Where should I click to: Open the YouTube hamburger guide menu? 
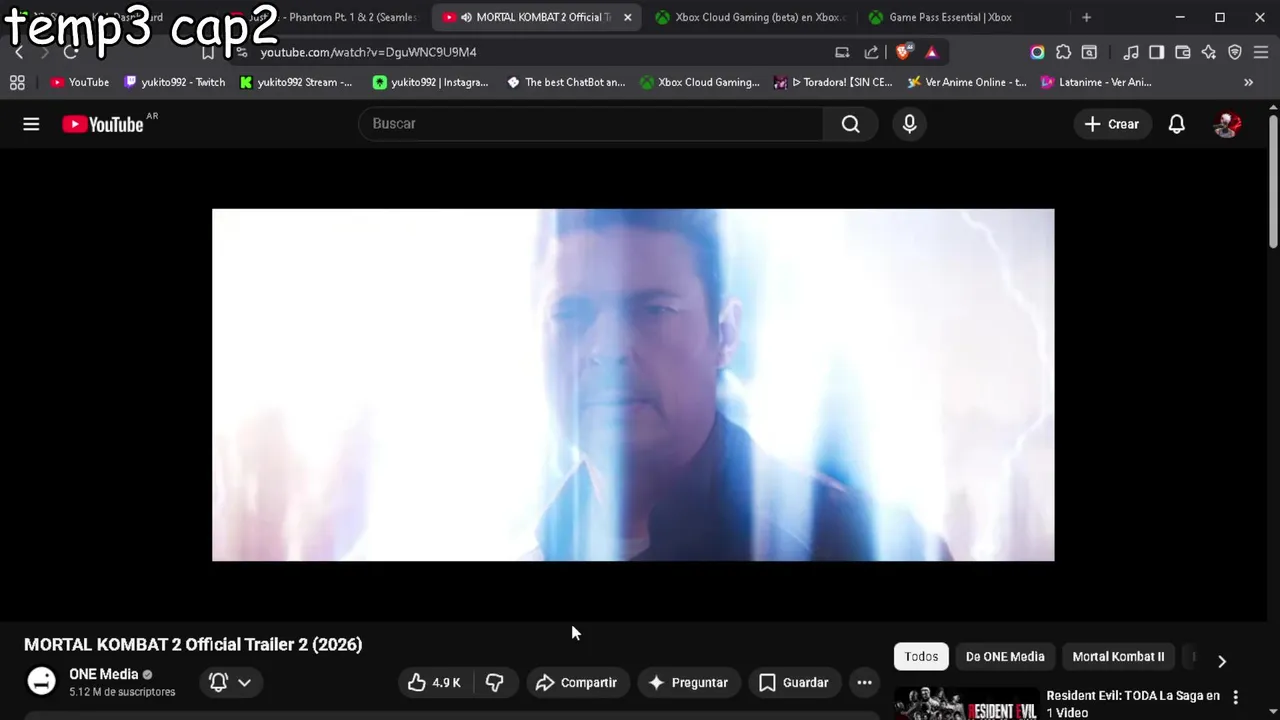point(31,124)
